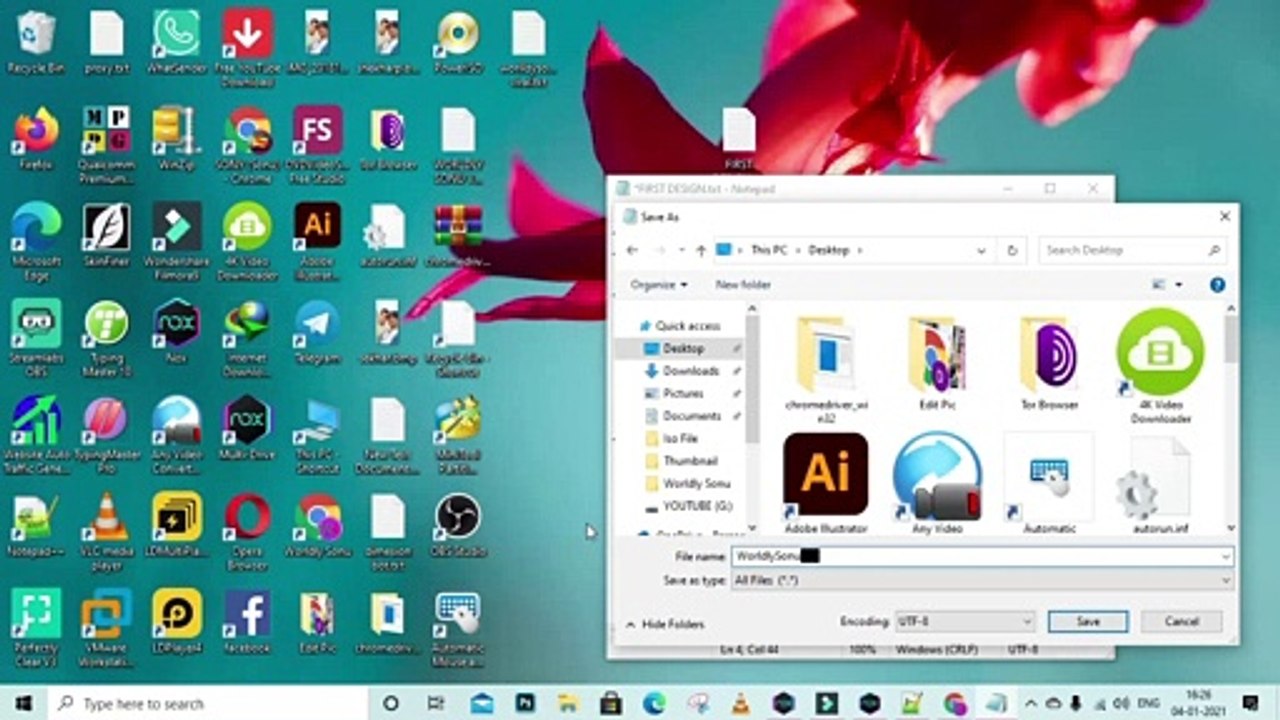Open the WinZip desktop shortcut
The image size is (1280, 720).
coord(176,138)
